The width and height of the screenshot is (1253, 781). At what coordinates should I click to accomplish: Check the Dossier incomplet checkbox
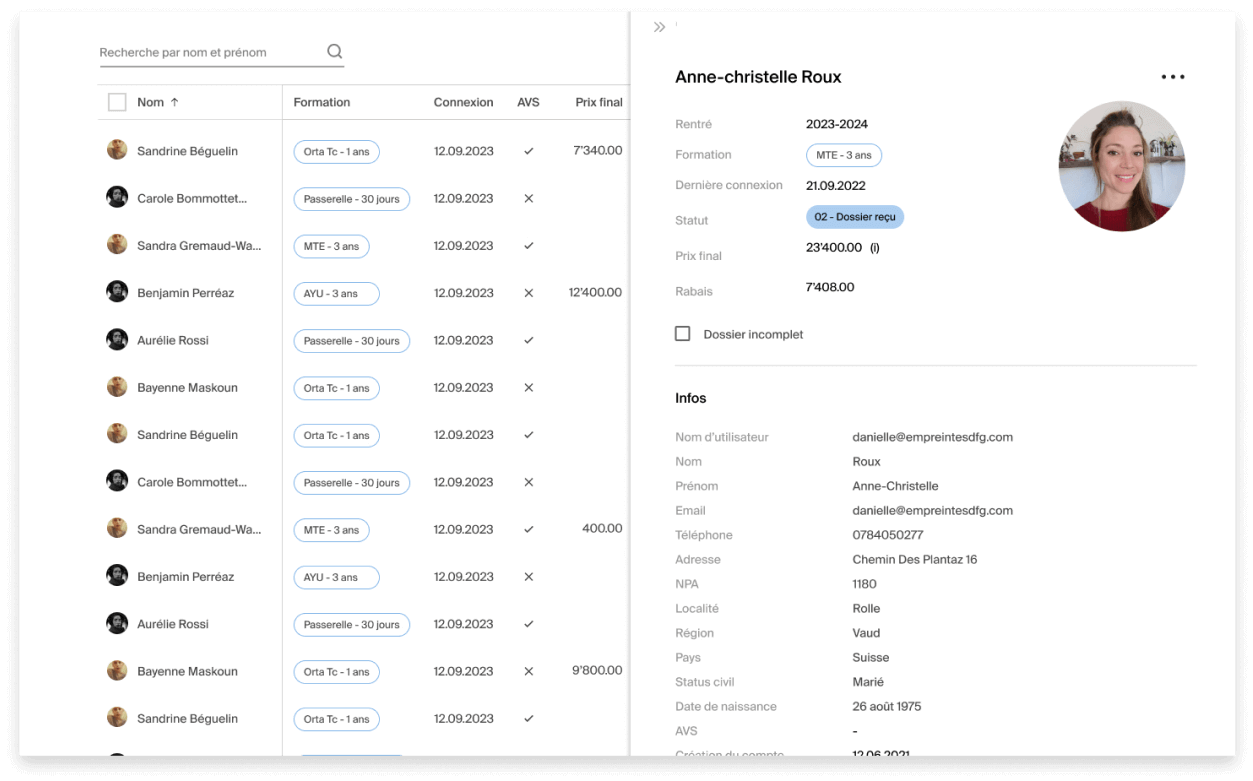tap(682, 334)
